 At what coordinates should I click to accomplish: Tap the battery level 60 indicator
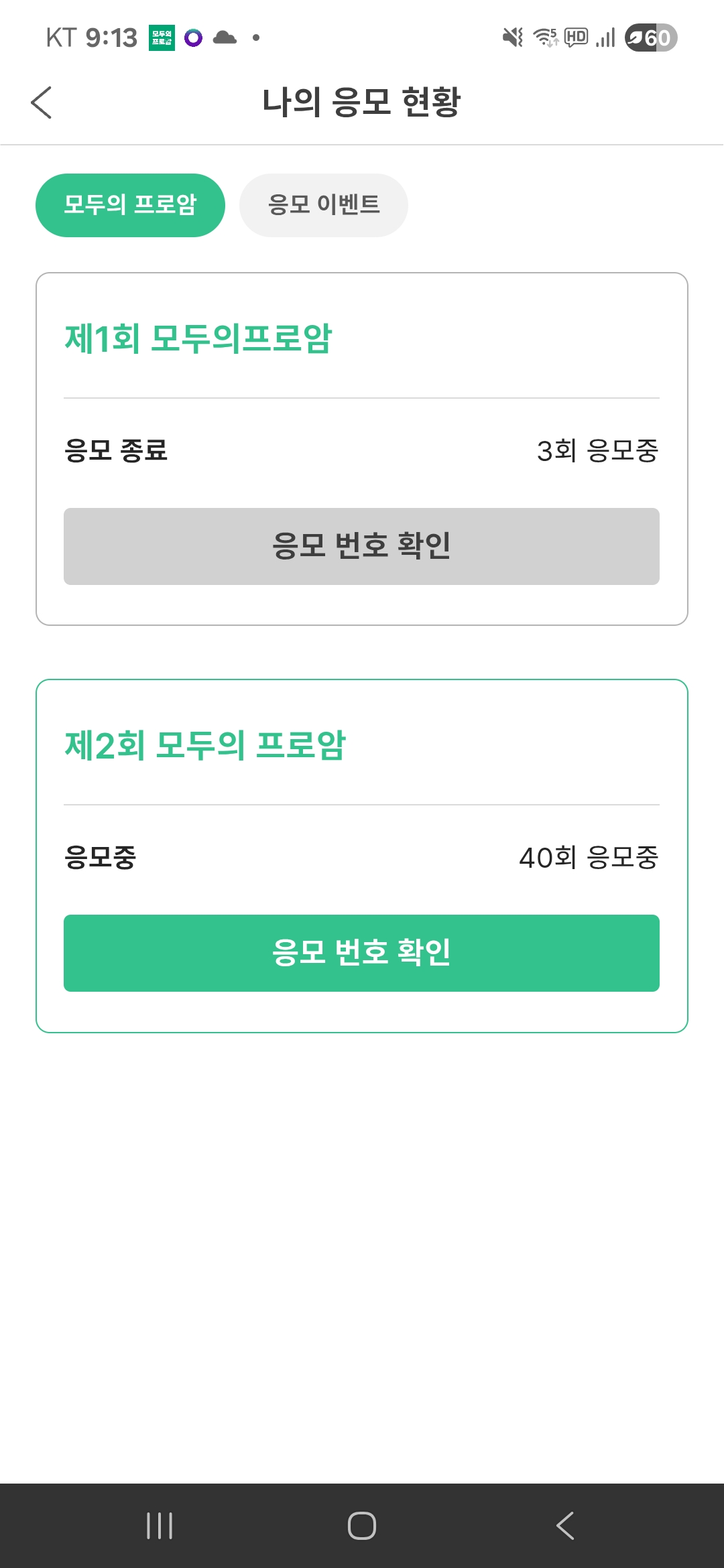[651, 38]
